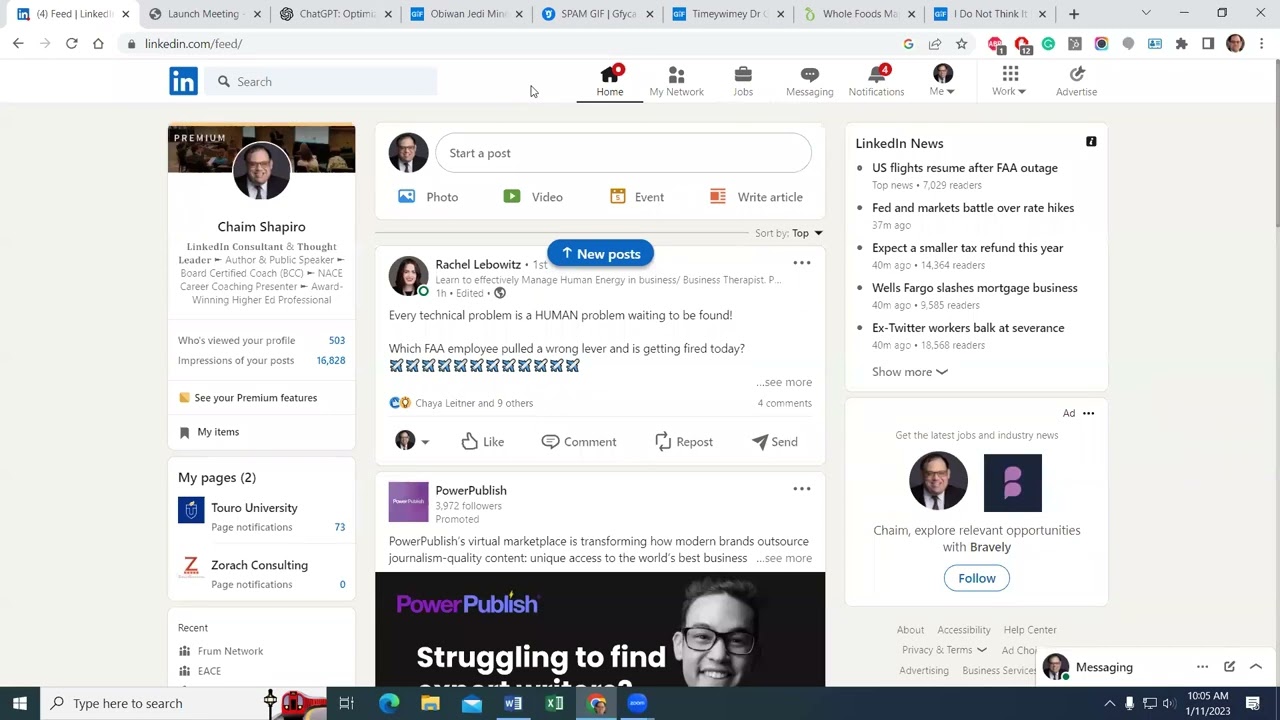Follow Bravely company
The width and height of the screenshot is (1280, 720).
[977, 578]
